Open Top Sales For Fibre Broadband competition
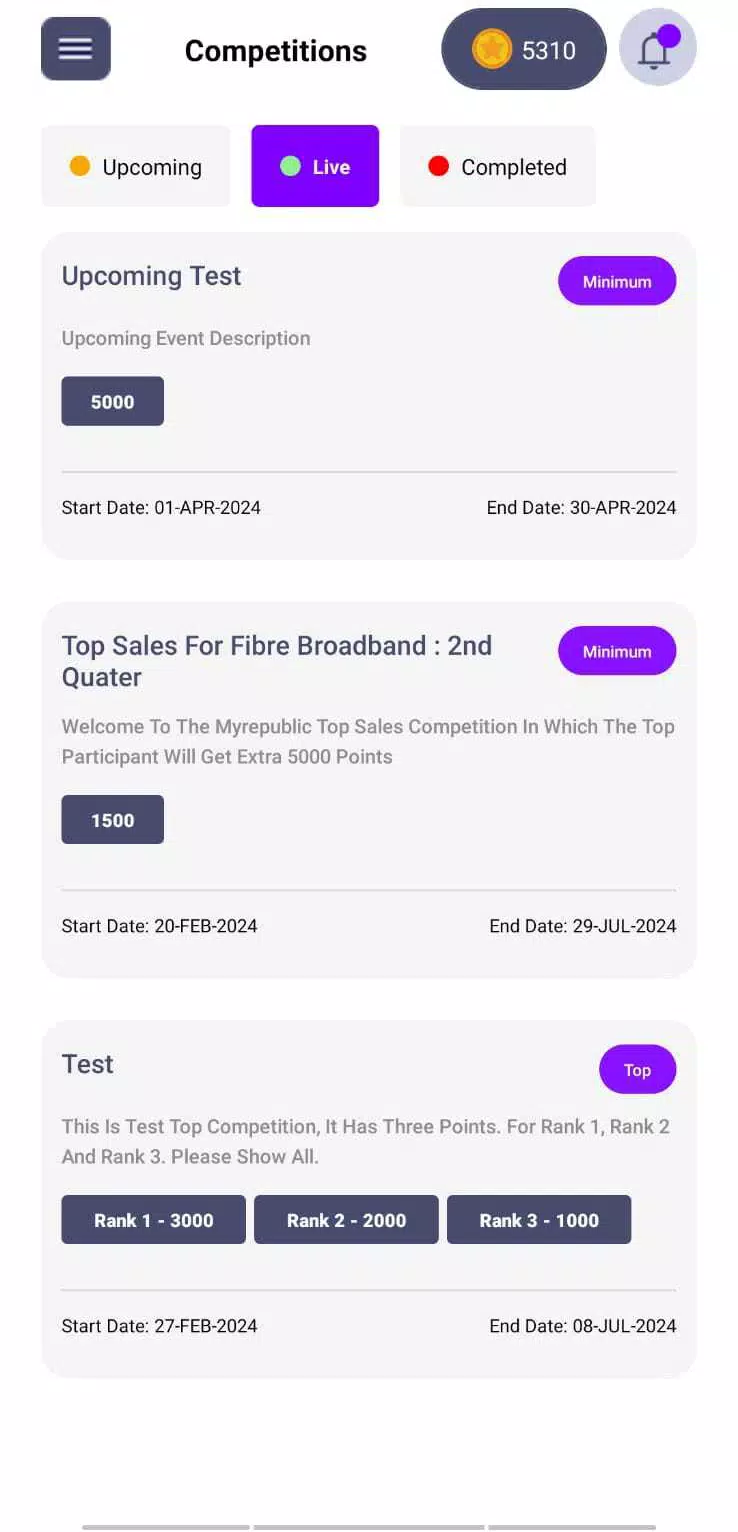 coord(276,660)
